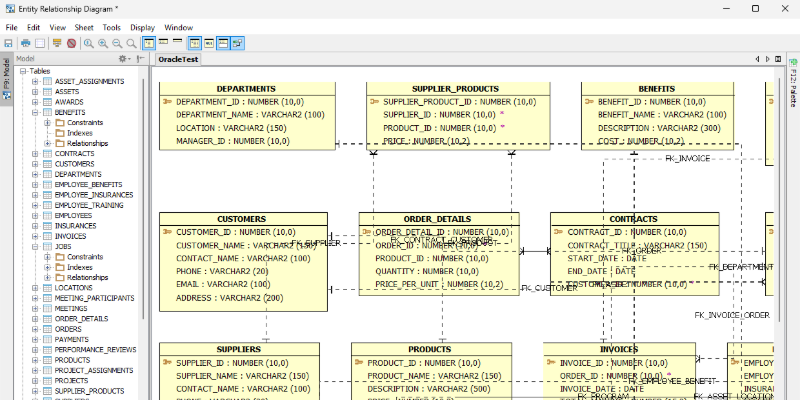Viewport: 800px width, 400px height.
Task: Click the previous tab left arrow
Action: click(x=758, y=59)
